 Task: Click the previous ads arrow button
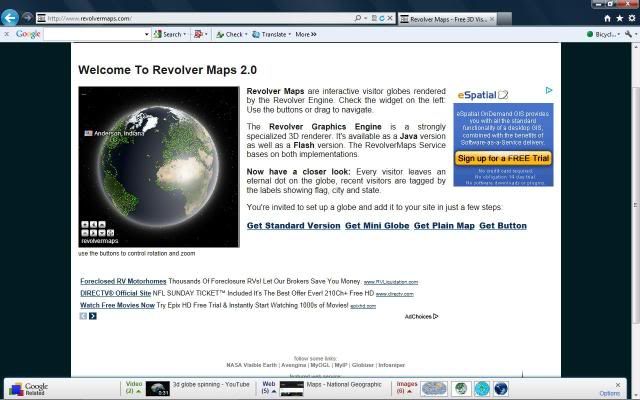point(83,316)
